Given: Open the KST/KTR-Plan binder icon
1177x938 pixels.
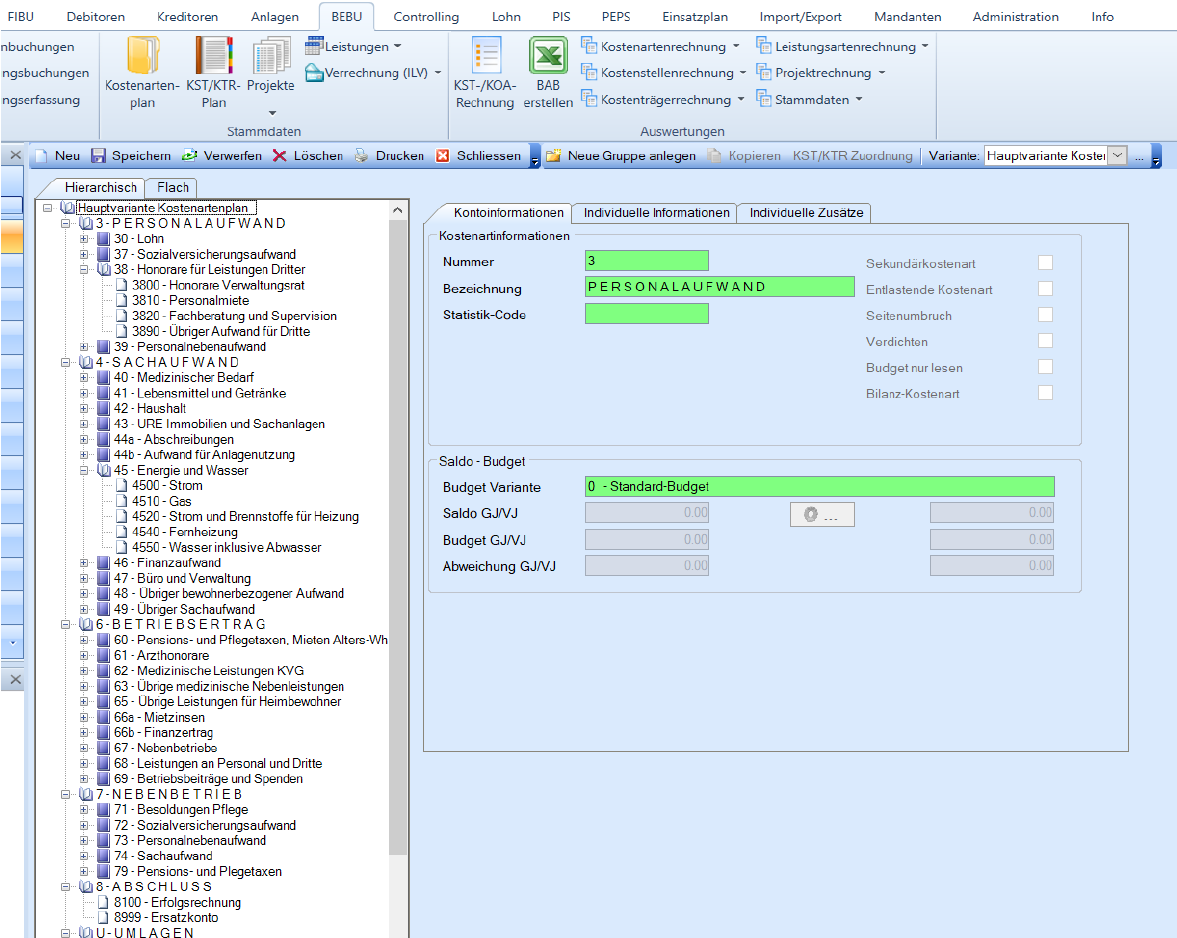Looking at the screenshot, I should 214,56.
